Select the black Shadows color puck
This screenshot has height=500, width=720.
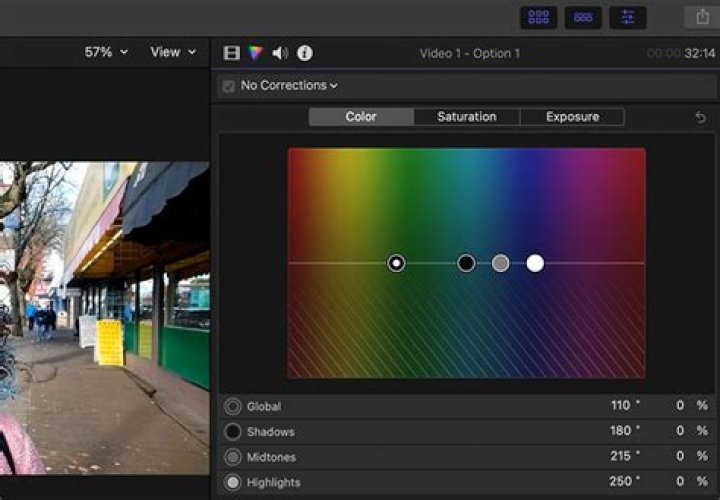[466, 264]
